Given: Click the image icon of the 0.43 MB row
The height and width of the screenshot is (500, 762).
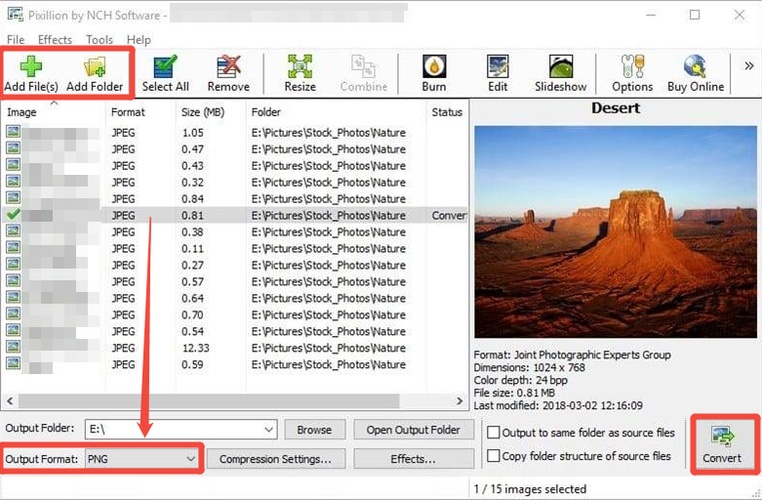Looking at the screenshot, I should [x=13, y=164].
